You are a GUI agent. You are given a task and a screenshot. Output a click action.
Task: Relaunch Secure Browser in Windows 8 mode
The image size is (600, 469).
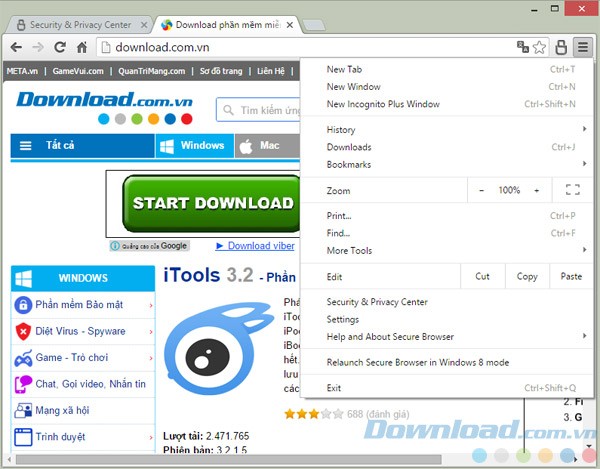(447, 362)
